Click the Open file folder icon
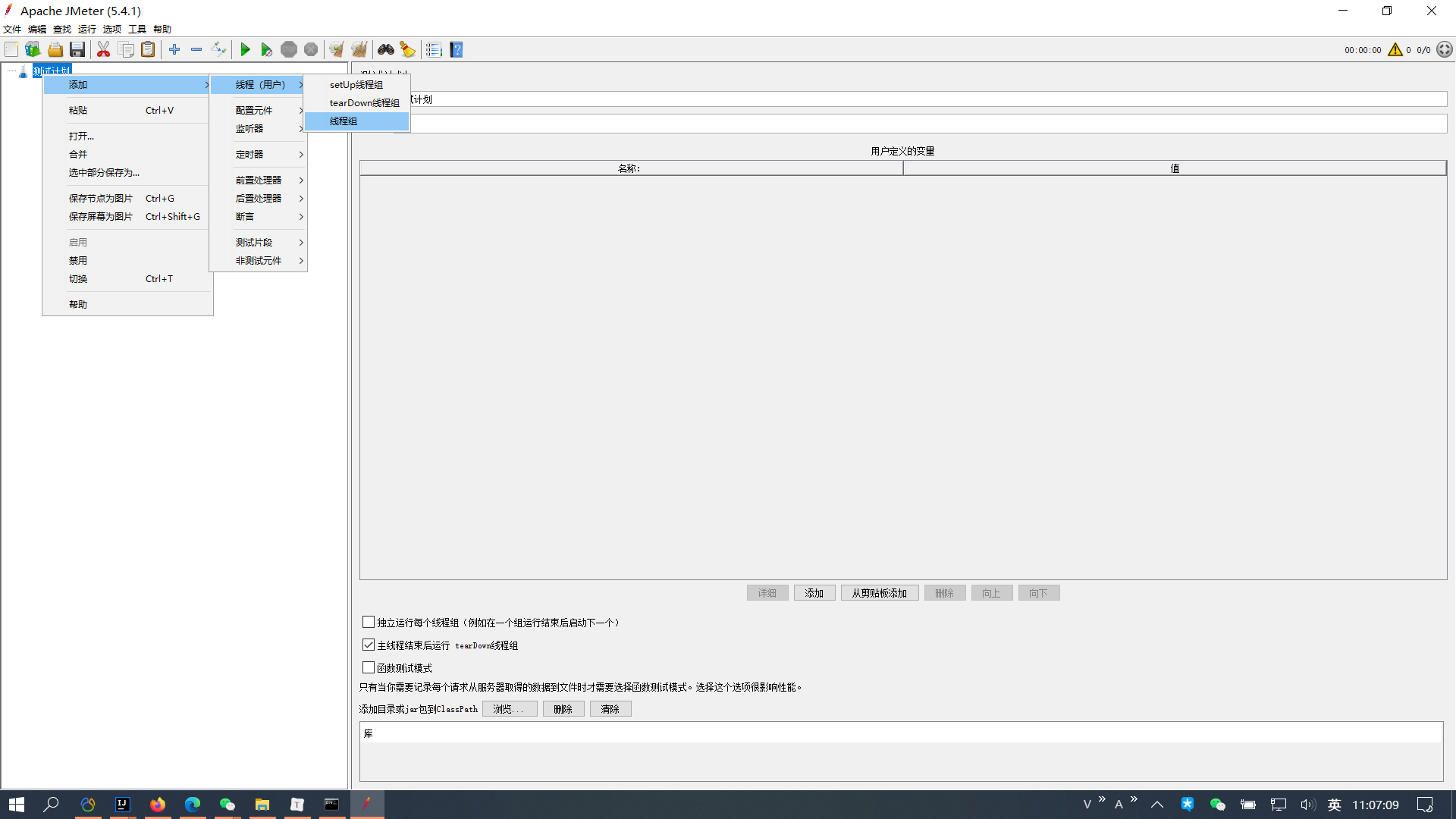Image resolution: width=1456 pixels, height=819 pixels. click(55, 49)
